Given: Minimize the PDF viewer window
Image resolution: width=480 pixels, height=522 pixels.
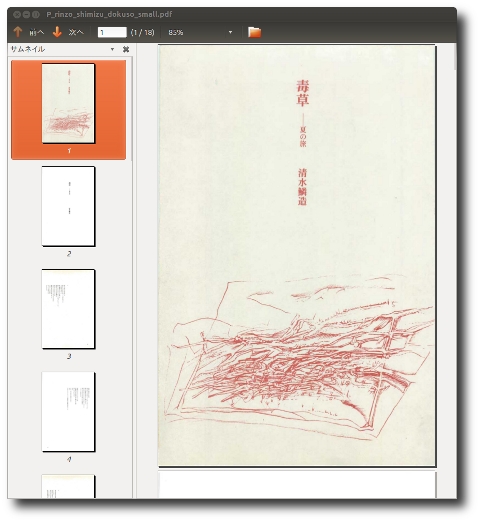Looking at the screenshot, I should point(26,14).
